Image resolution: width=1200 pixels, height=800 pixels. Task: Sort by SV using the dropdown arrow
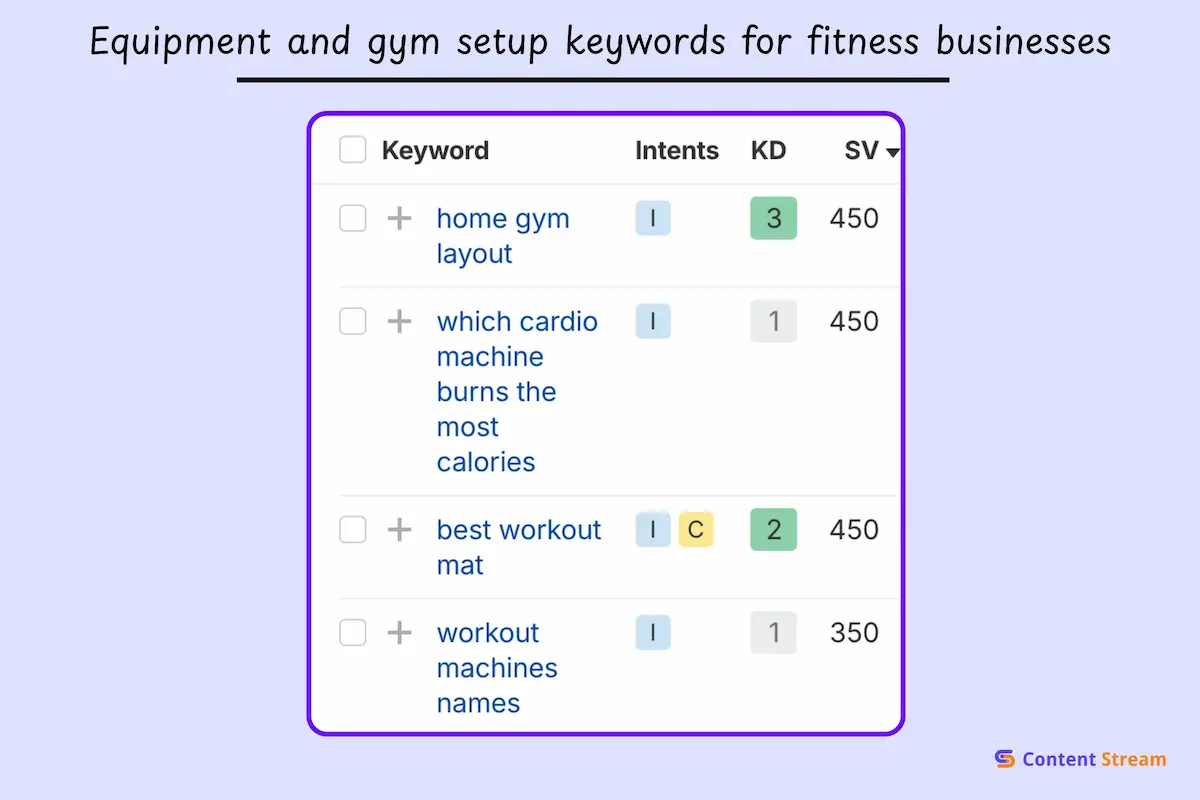pos(893,152)
